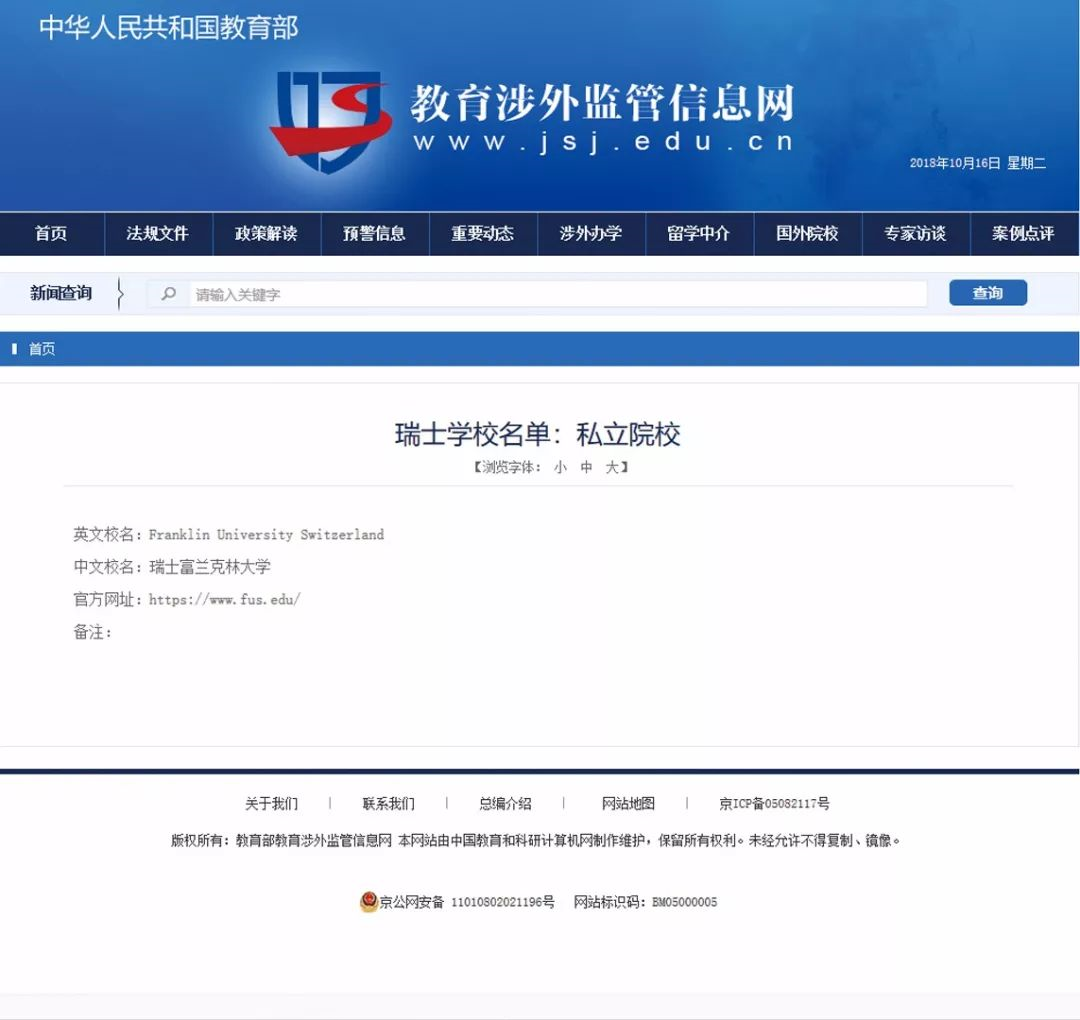Viewport: 1080px width, 1020px height.
Task: Click the magnifier icon in search box
Action: (x=168, y=294)
